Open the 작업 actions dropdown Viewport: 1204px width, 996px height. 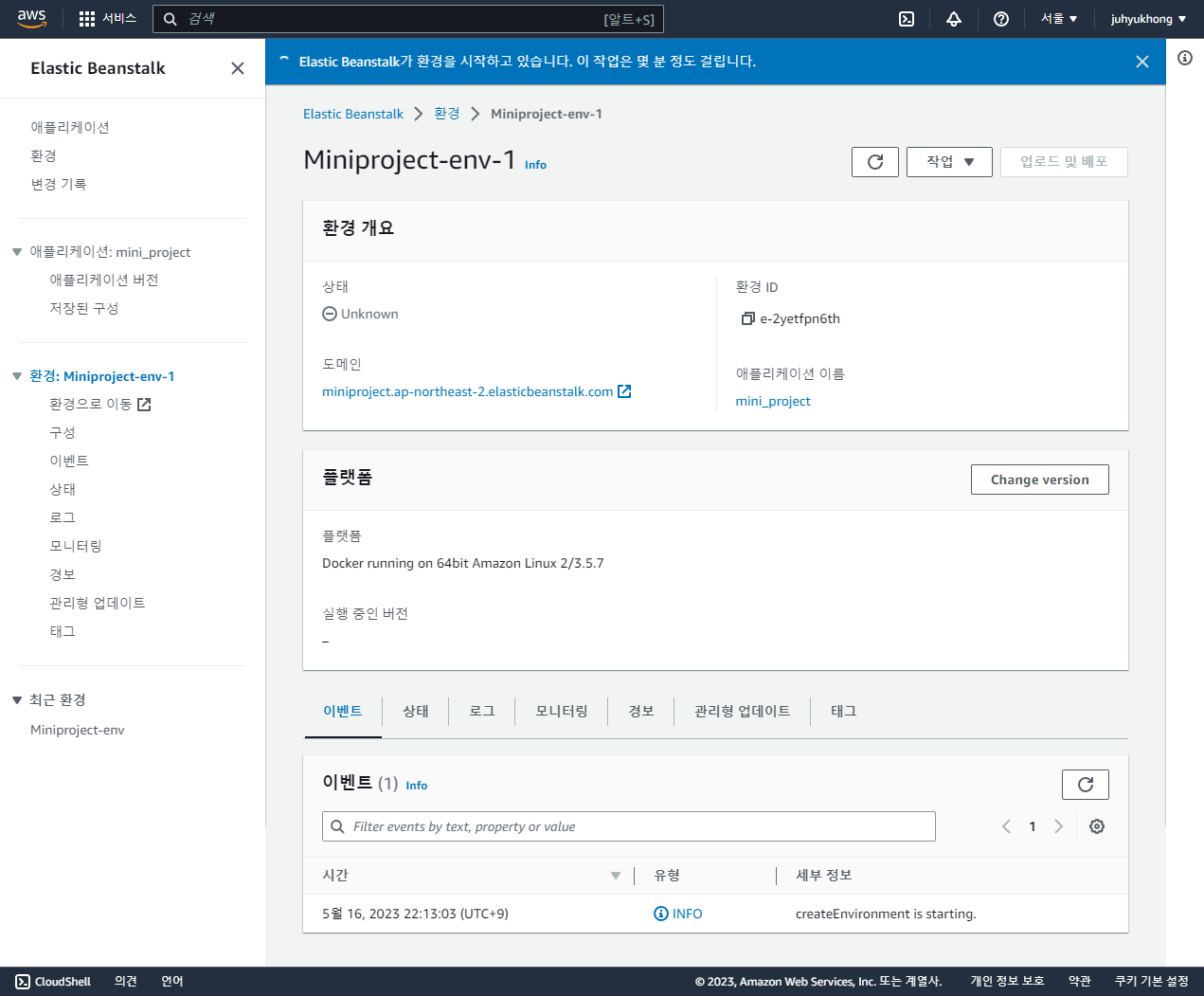[x=949, y=162]
